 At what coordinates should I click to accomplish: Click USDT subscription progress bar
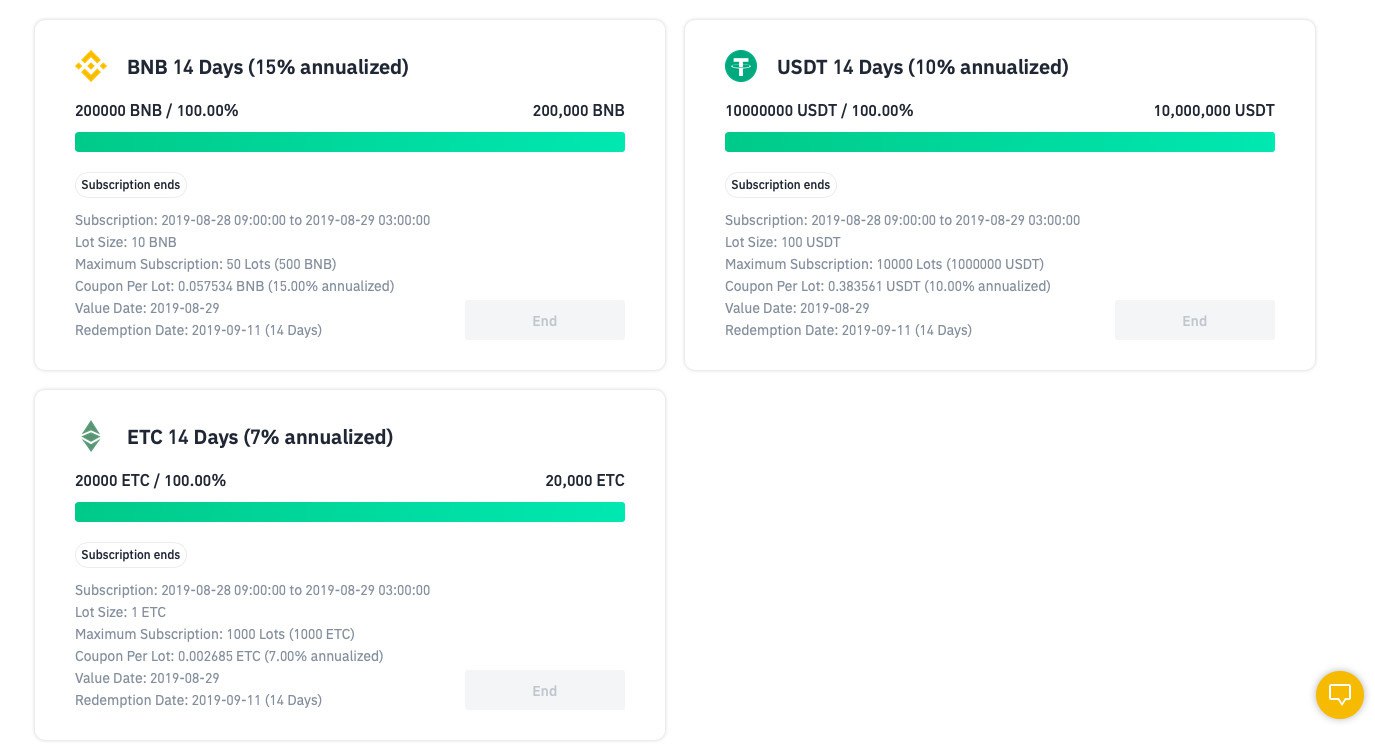pyautogui.click(x=1000, y=142)
